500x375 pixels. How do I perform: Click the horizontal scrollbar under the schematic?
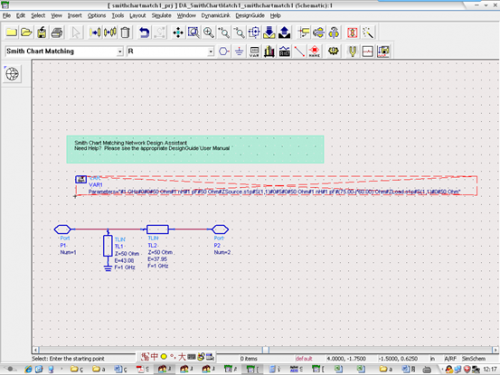[x=265, y=350]
